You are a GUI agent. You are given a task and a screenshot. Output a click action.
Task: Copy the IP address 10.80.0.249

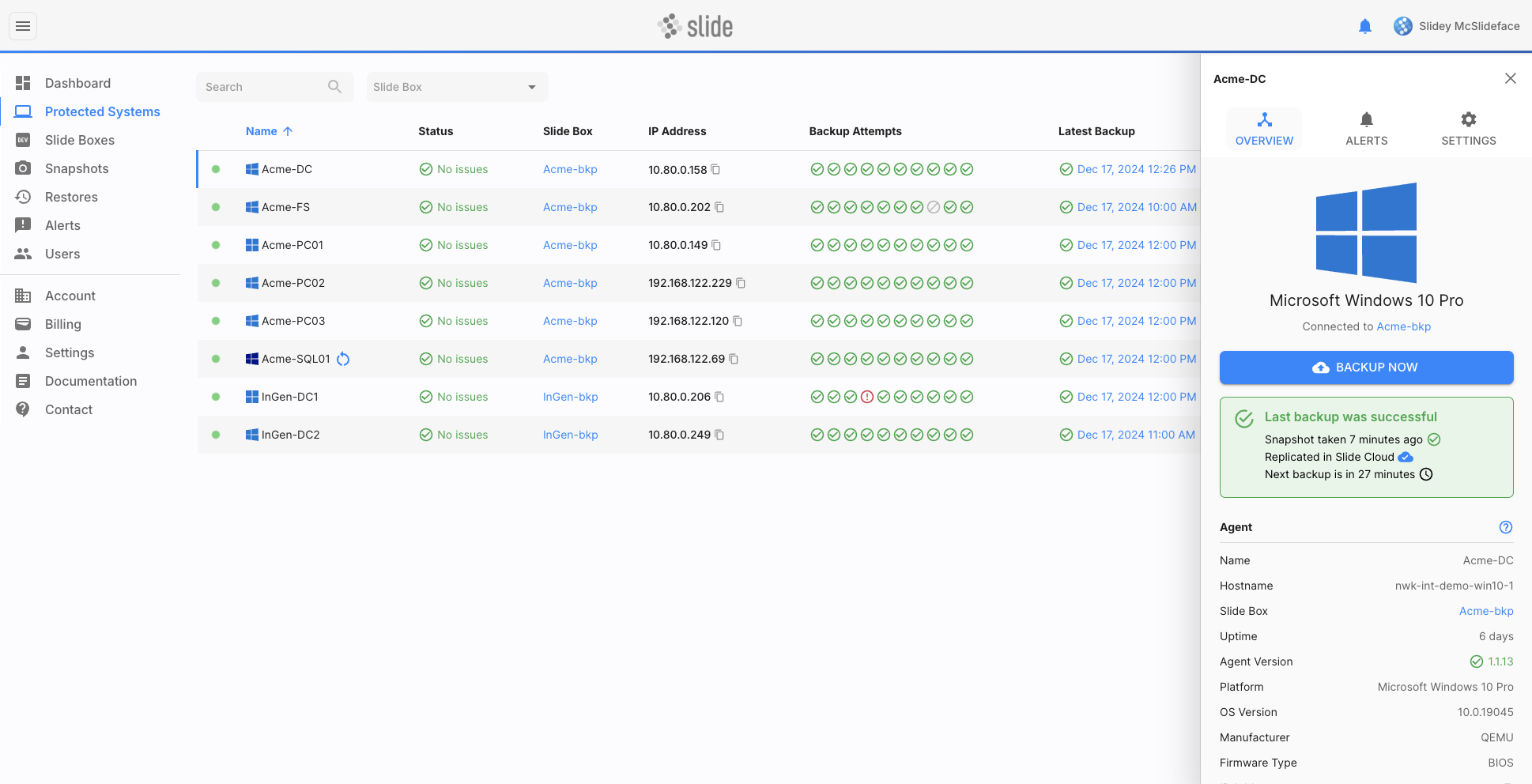coord(719,435)
